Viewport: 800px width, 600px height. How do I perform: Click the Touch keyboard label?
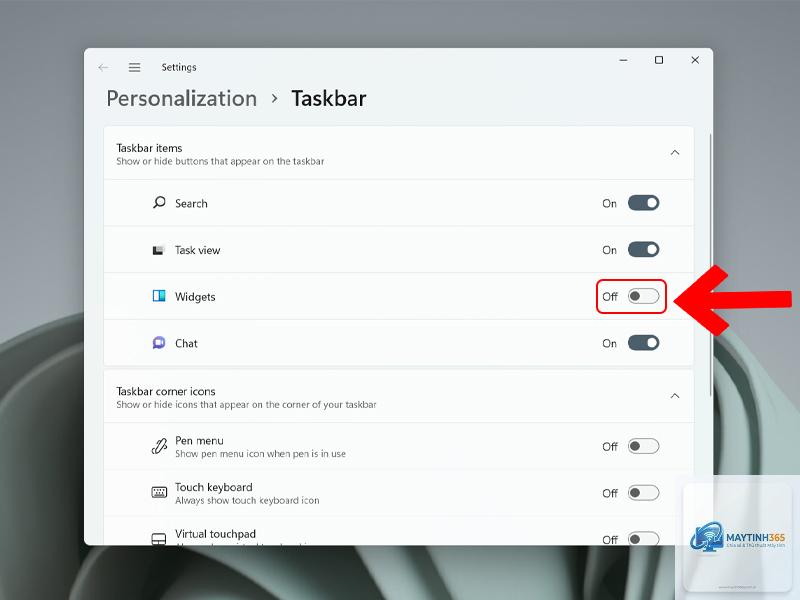click(214, 487)
